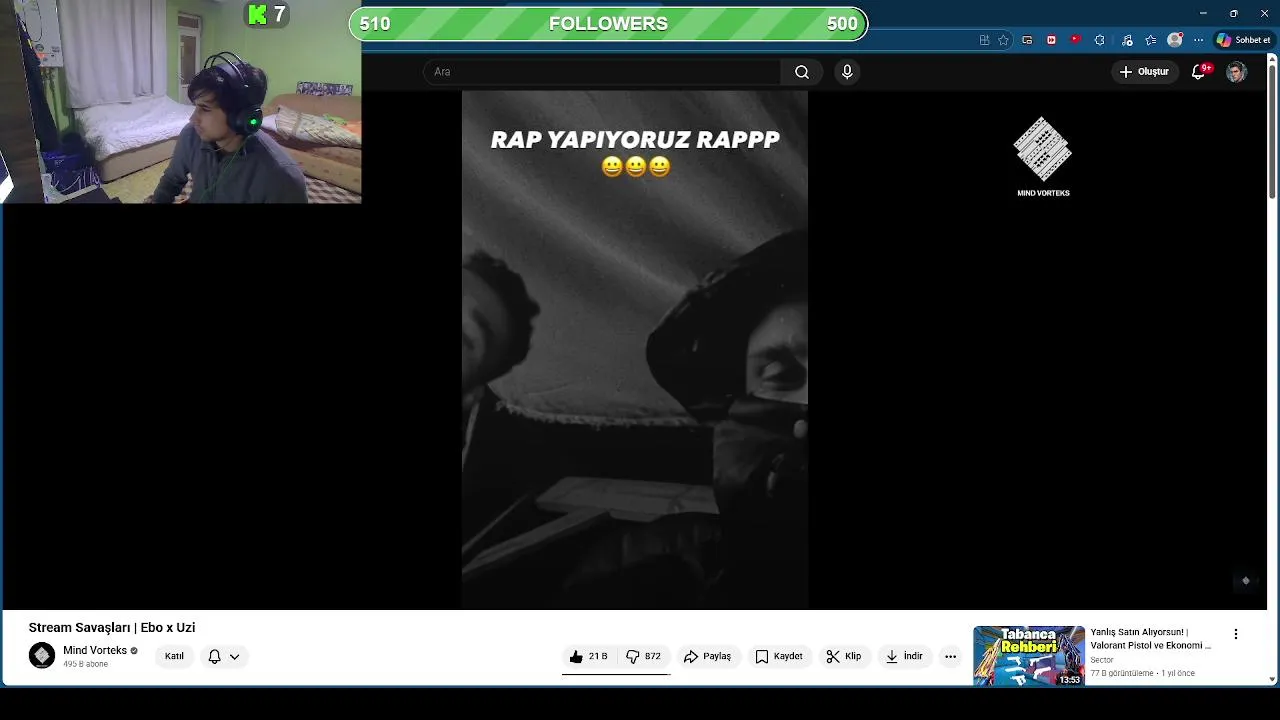Click the green Kick logo overlay
Viewport: 1280px width, 720px height.
pos(258,14)
